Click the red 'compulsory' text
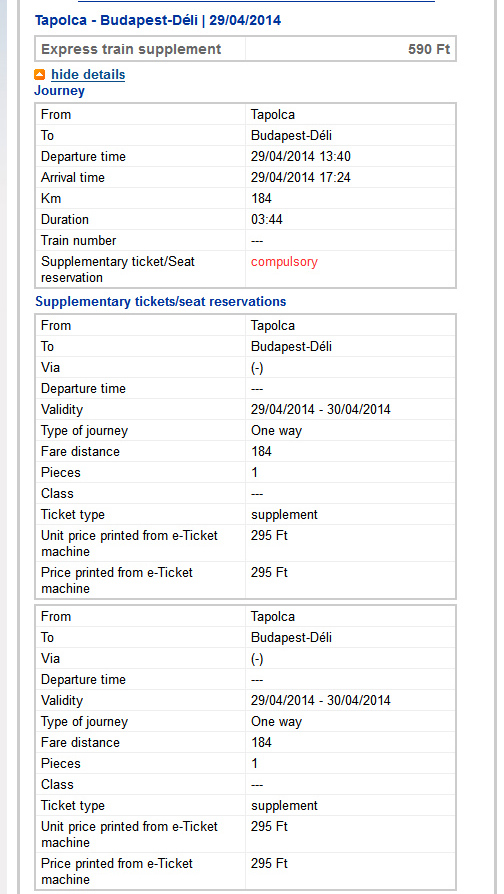Screen dimensions: 504x894 click(284, 262)
